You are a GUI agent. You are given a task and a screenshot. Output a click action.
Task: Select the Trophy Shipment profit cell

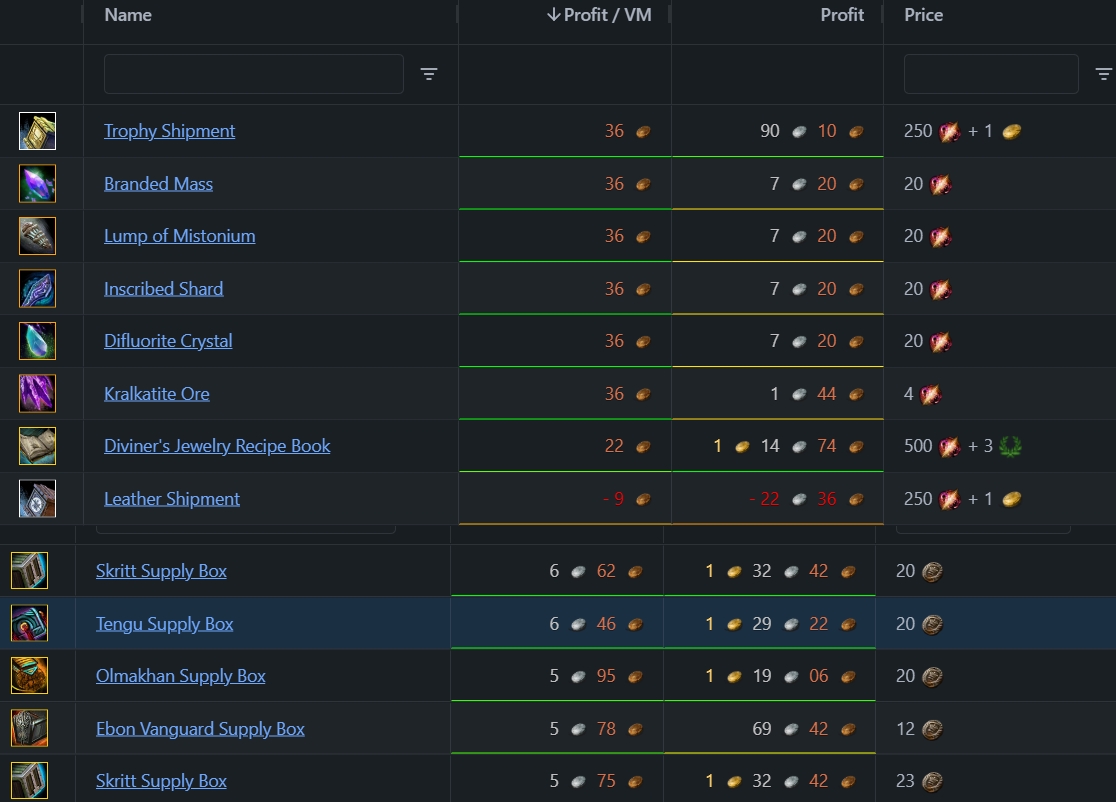(778, 131)
